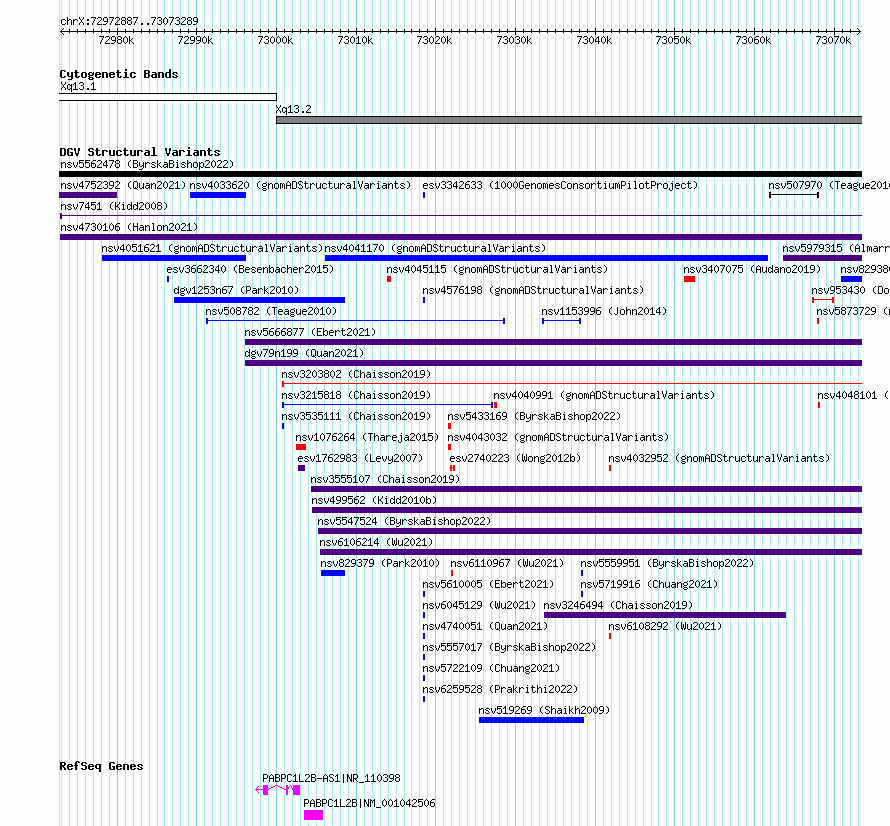Click the 73000k ruler position marker

click(x=275, y=40)
